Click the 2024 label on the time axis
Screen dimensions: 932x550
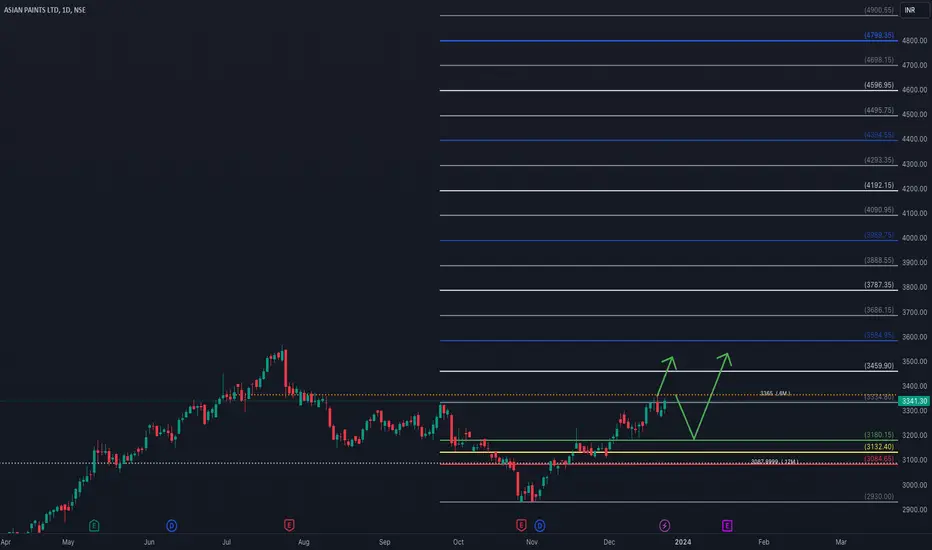683,542
